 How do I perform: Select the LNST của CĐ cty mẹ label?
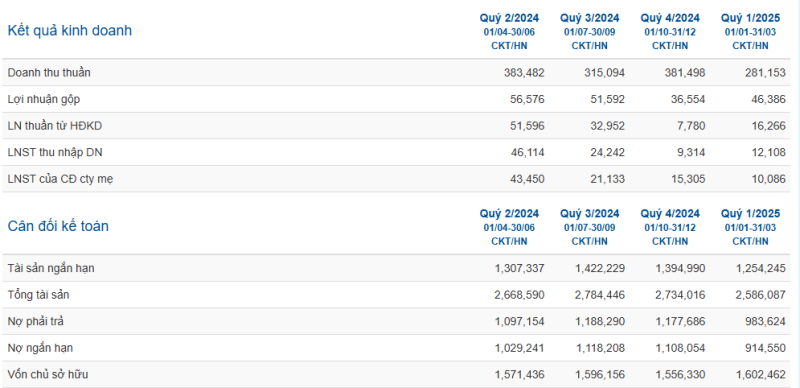60,179
